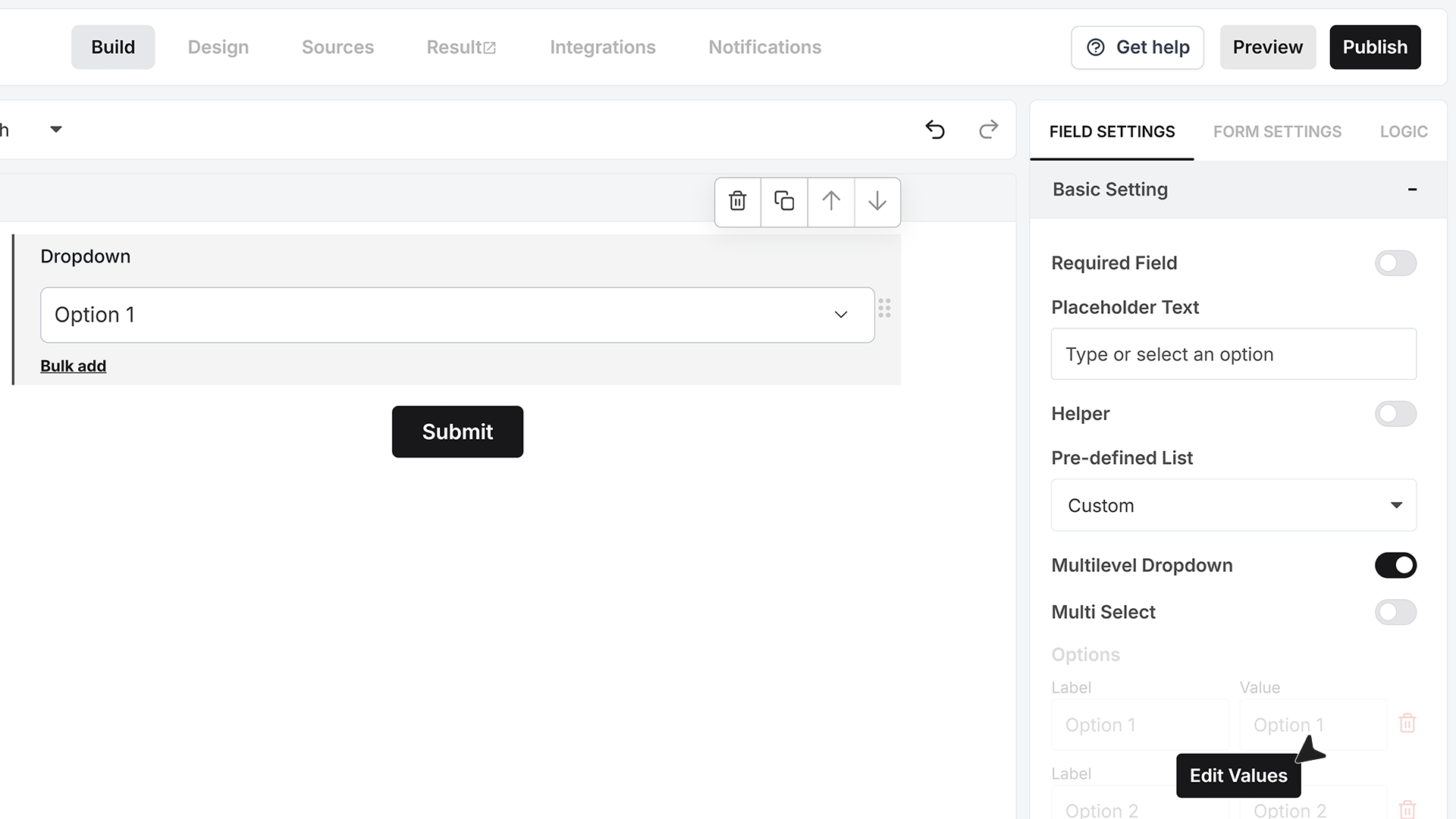Viewport: 1456px width, 819px height.
Task: Click the Bulk add link
Action: click(73, 366)
